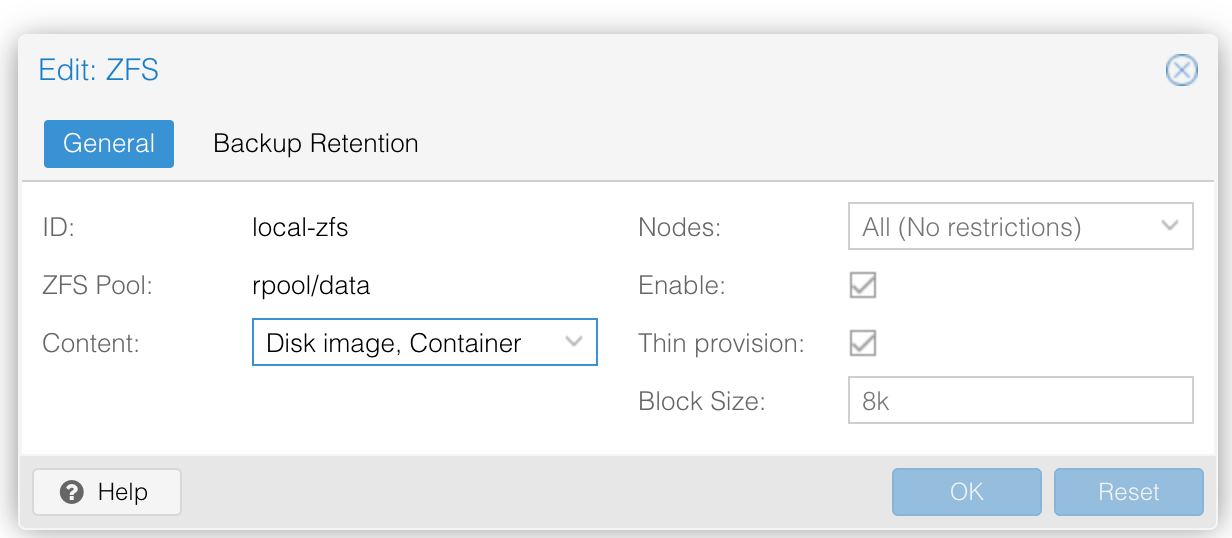Image resolution: width=1232 pixels, height=538 pixels.
Task: Expand the Content dropdown arrow
Action: [x=575, y=343]
